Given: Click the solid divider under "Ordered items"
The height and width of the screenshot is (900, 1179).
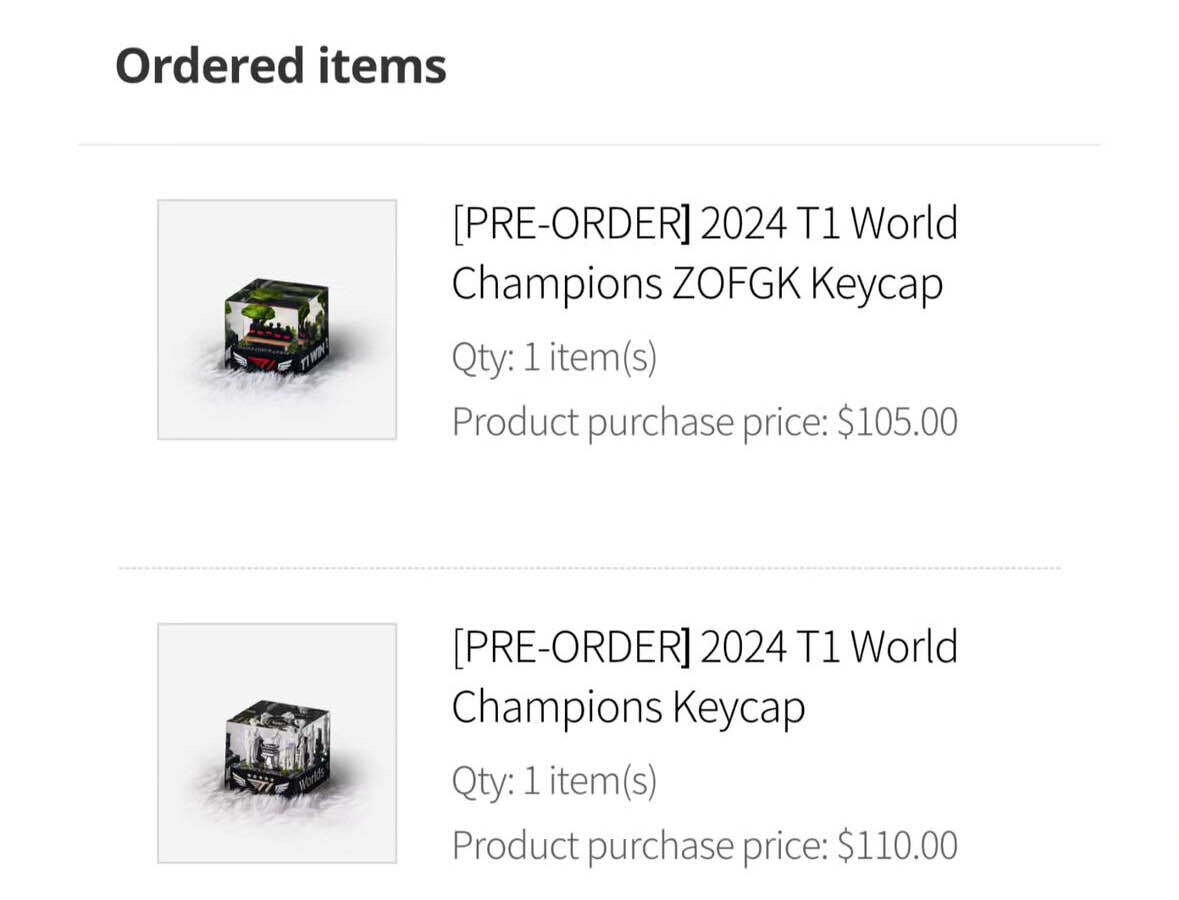Looking at the screenshot, I should 589,145.
